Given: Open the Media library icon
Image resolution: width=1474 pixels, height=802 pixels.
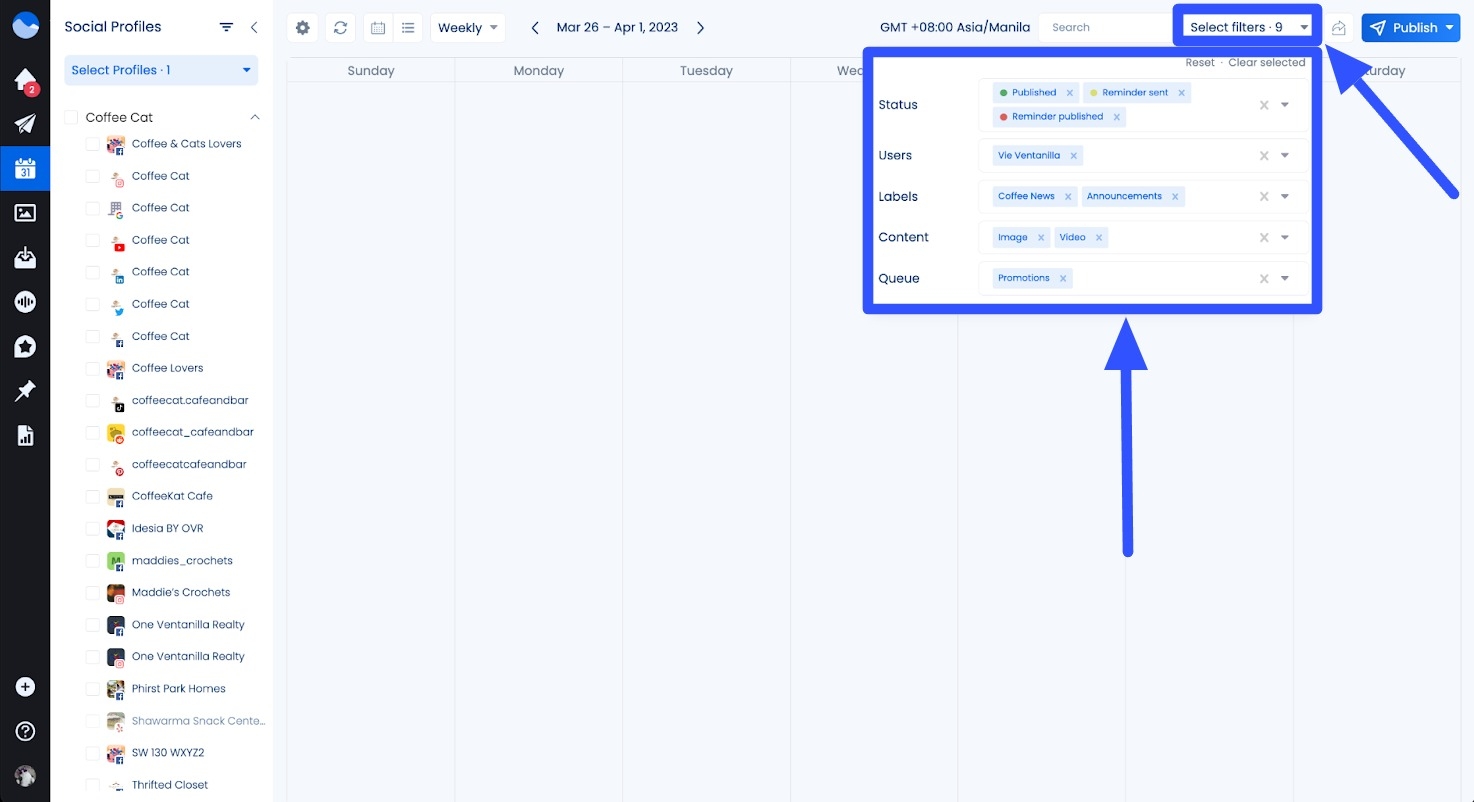Looking at the screenshot, I should point(25,212).
